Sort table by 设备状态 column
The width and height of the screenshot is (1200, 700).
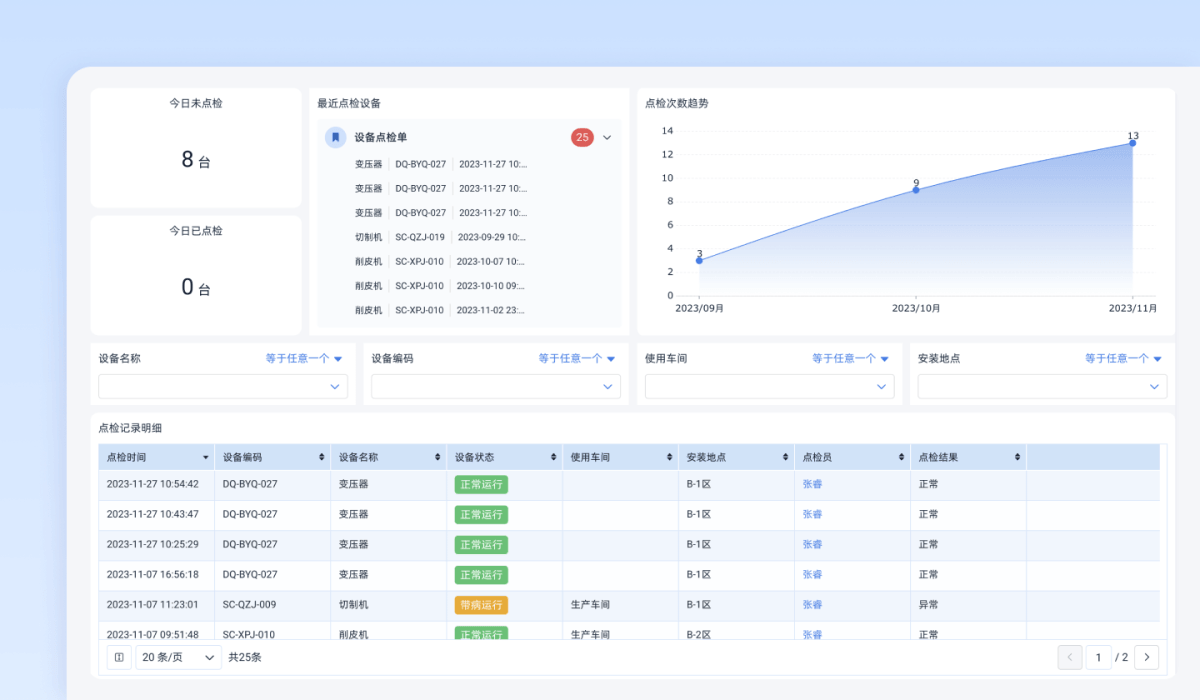[x=554, y=457]
